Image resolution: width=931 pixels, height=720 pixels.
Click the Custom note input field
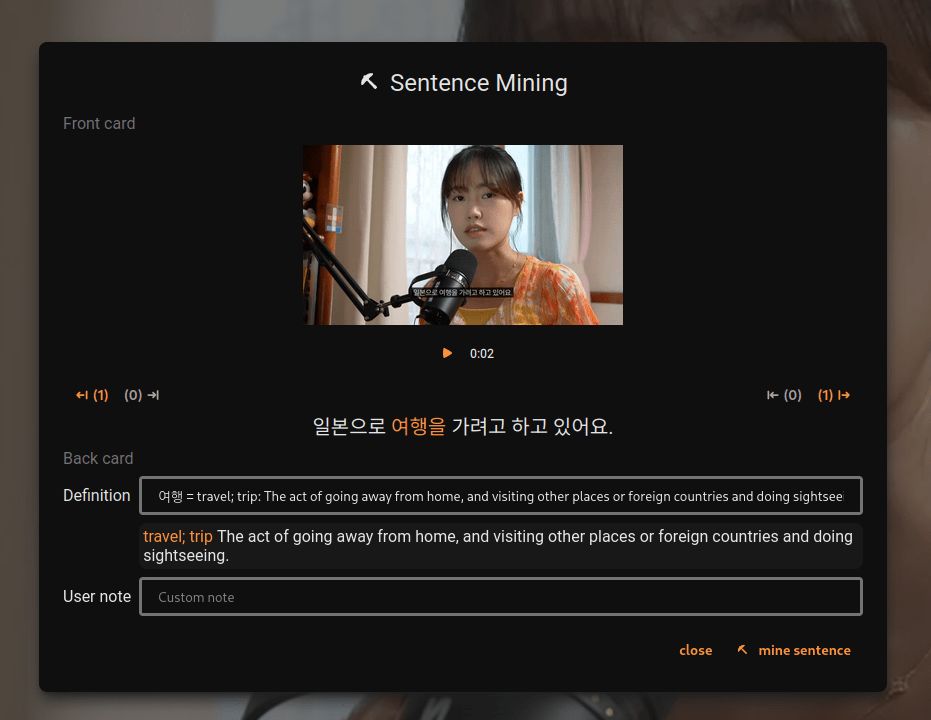pyautogui.click(x=500, y=596)
